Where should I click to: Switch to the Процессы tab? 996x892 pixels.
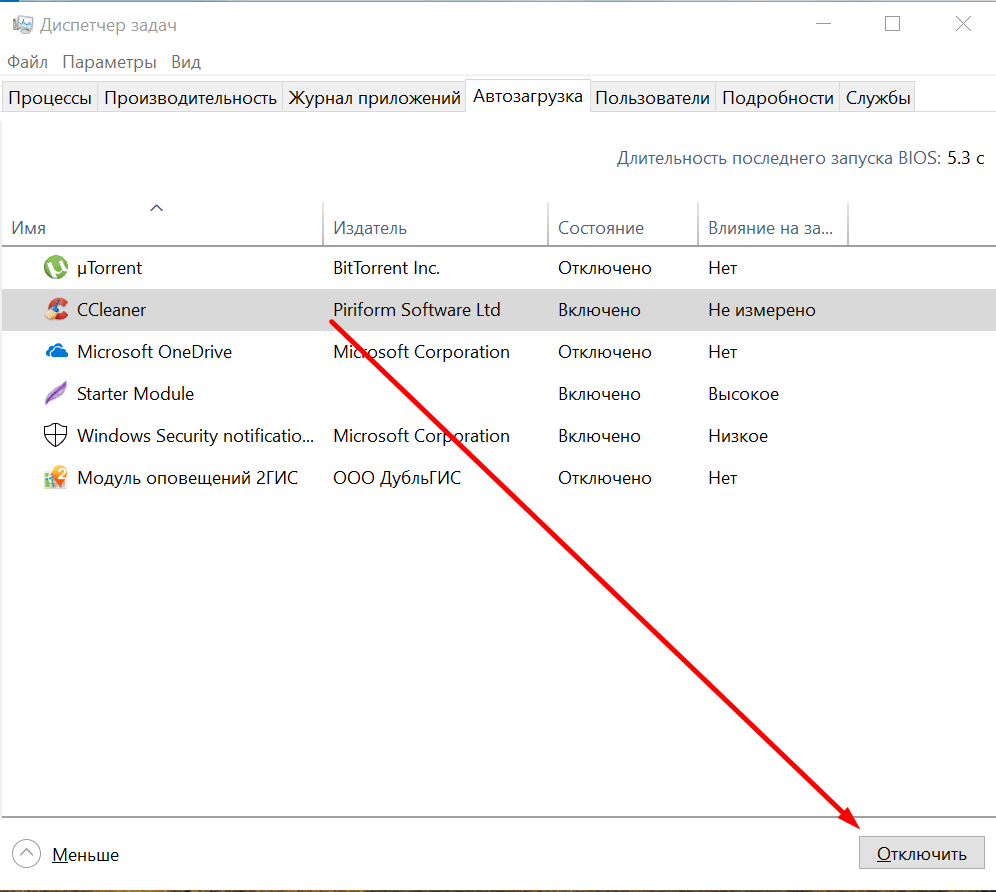[50, 97]
